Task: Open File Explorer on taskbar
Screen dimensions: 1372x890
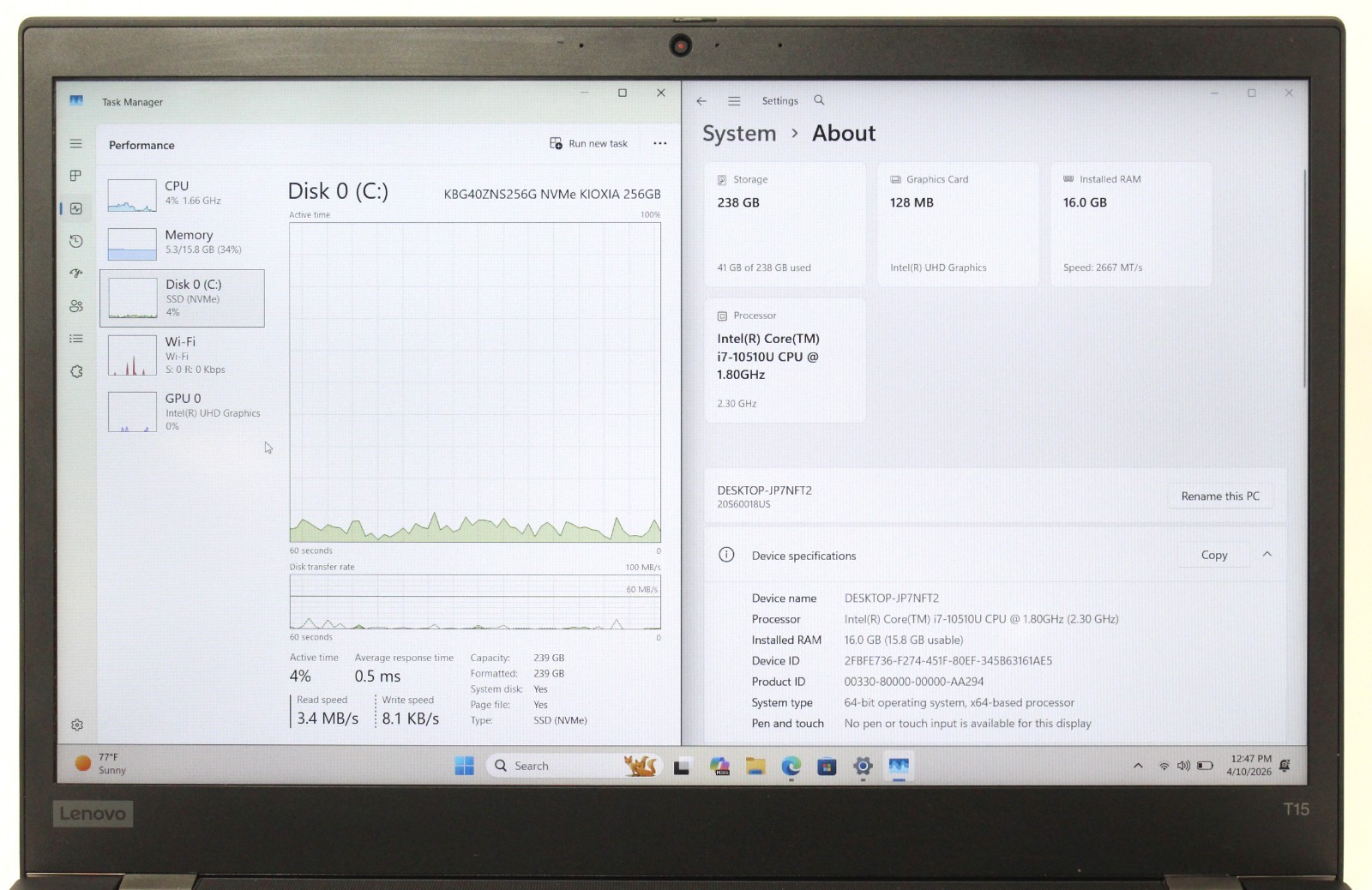Action: click(x=755, y=767)
